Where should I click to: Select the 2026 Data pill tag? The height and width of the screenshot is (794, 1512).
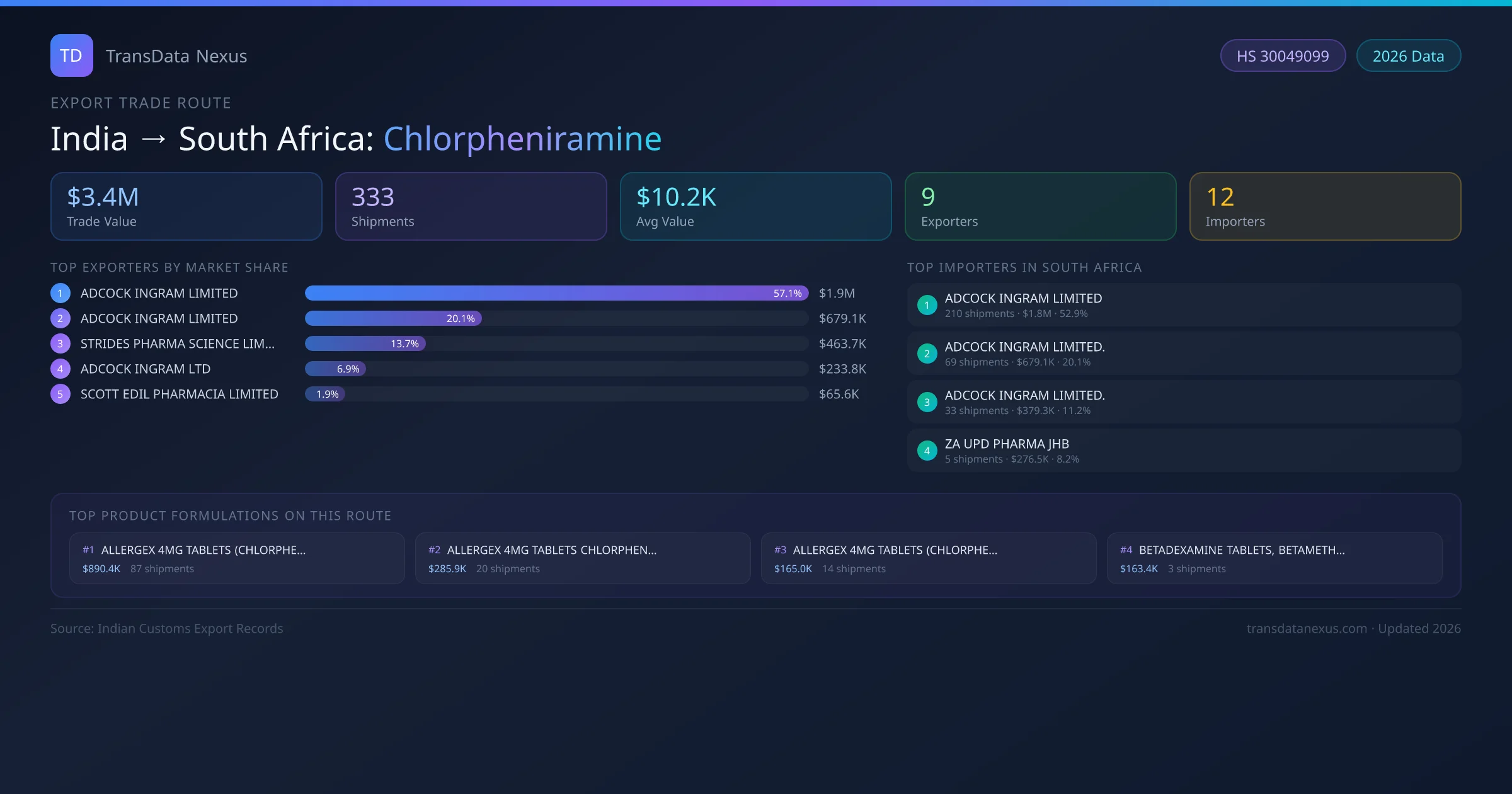click(x=1408, y=56)
